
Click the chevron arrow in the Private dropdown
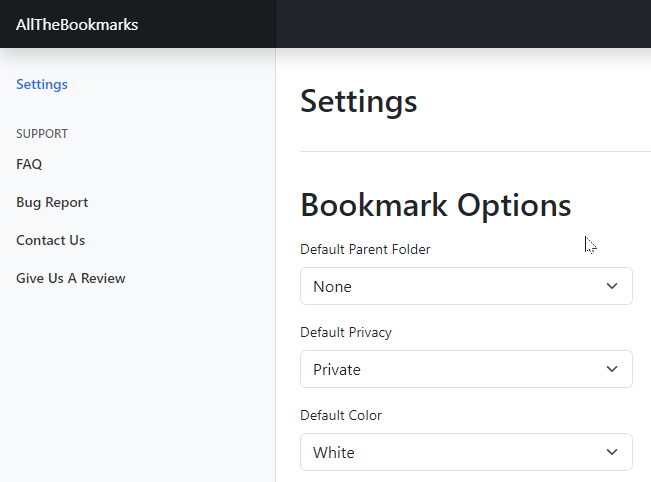pyautogui.click(x=612, y=369)
